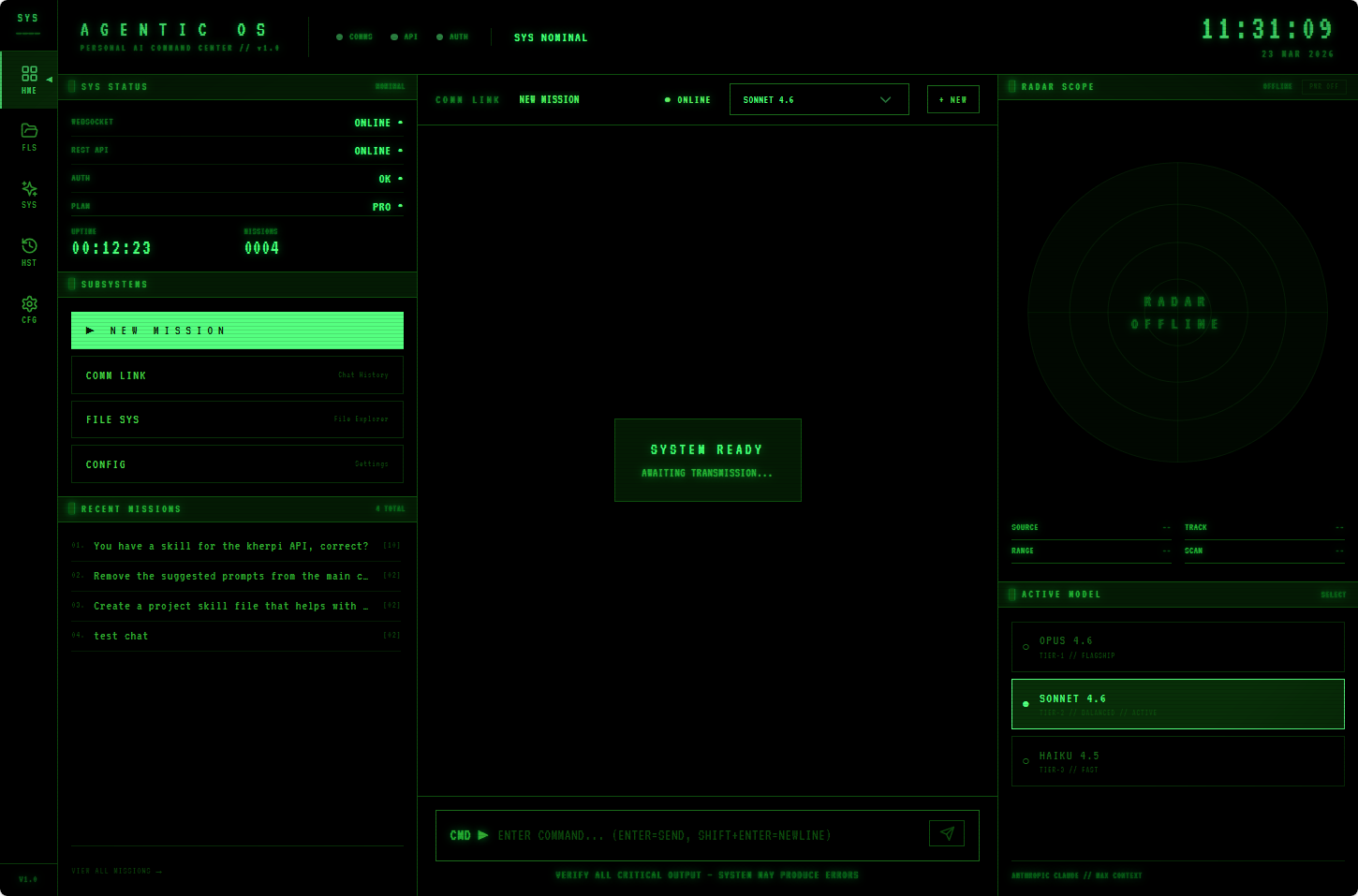This screenshot has height=896, width=1358.
Task: Click the PLAN PRO status row
Action: [x=237, y=206]
